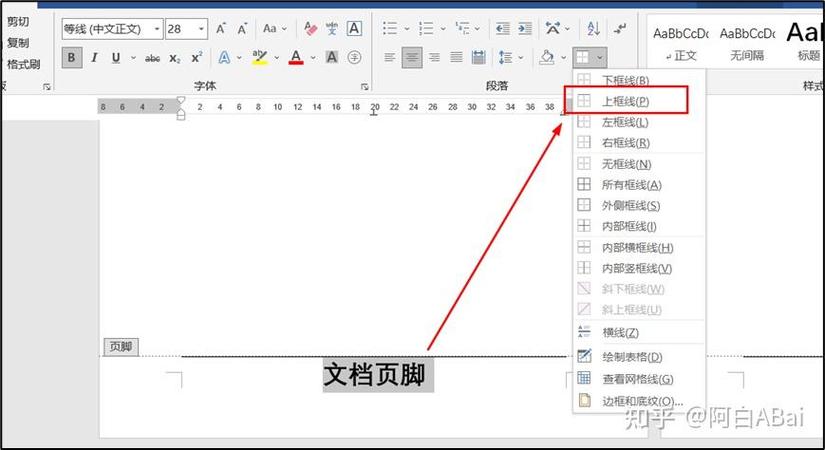This screenshot has height=450, width=825.
Task: Click Distributed alignment icon
Action: (x=478, y=57)
